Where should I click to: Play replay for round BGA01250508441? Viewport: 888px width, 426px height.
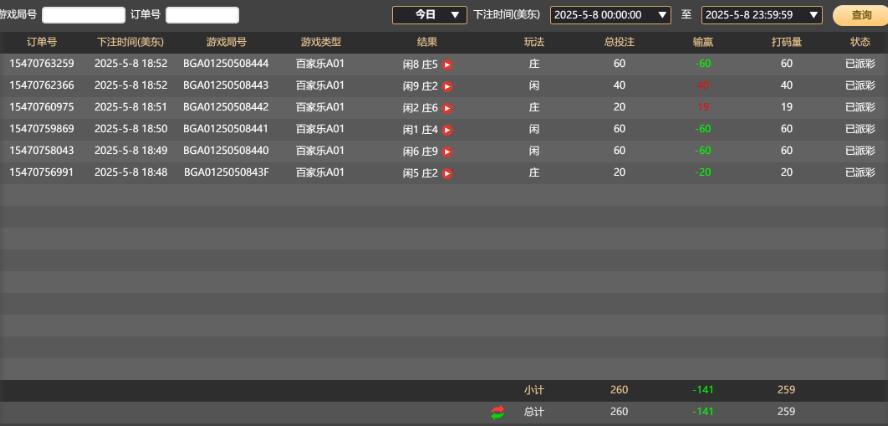(x=447, y=130)
